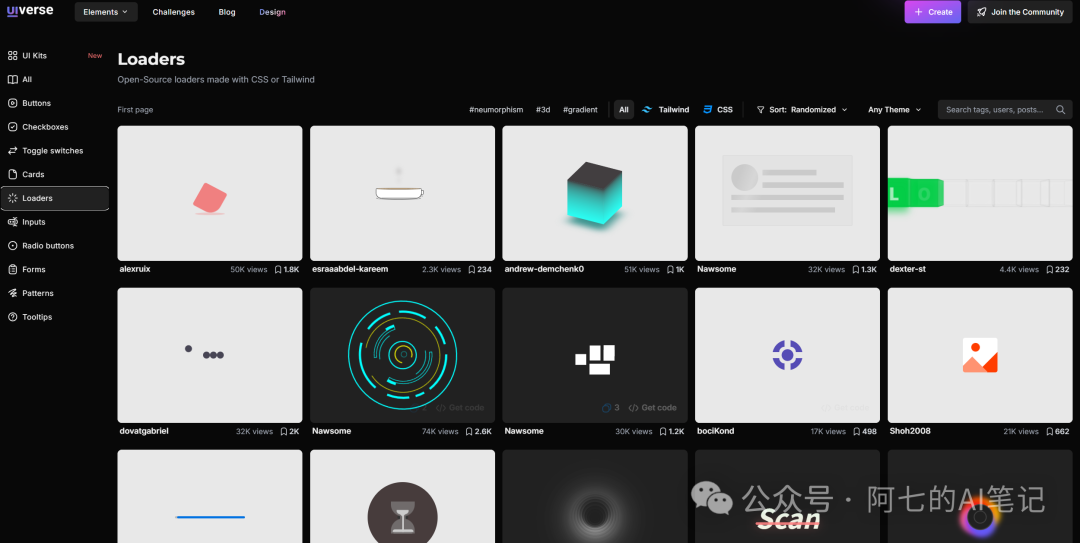The width and height of the screenshot is (1080, 543).
Task: Click the All book icon in sidebar
Action: click(x=12, y=80)
